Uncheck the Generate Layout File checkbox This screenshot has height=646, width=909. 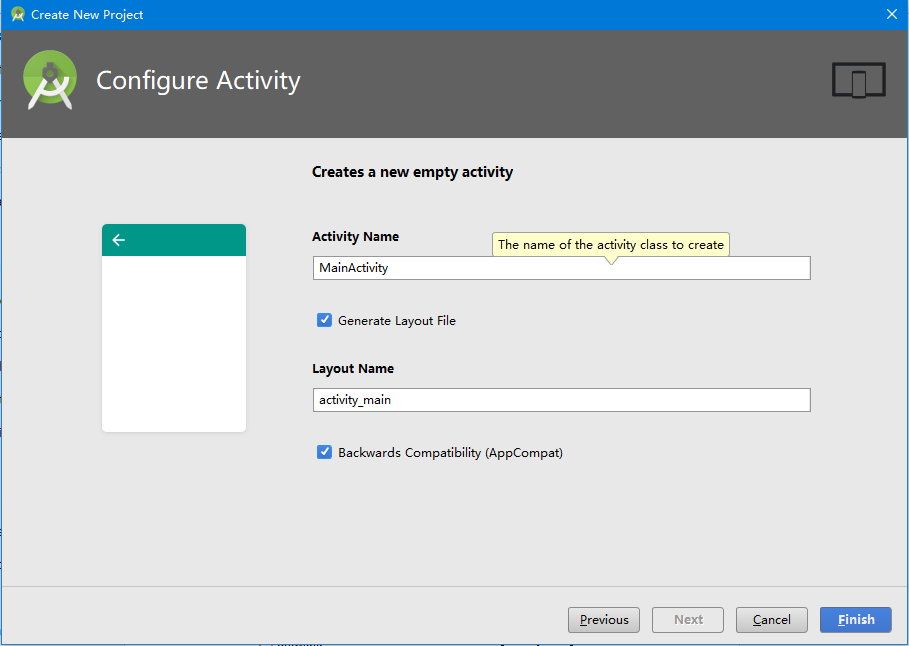[325, 320]
